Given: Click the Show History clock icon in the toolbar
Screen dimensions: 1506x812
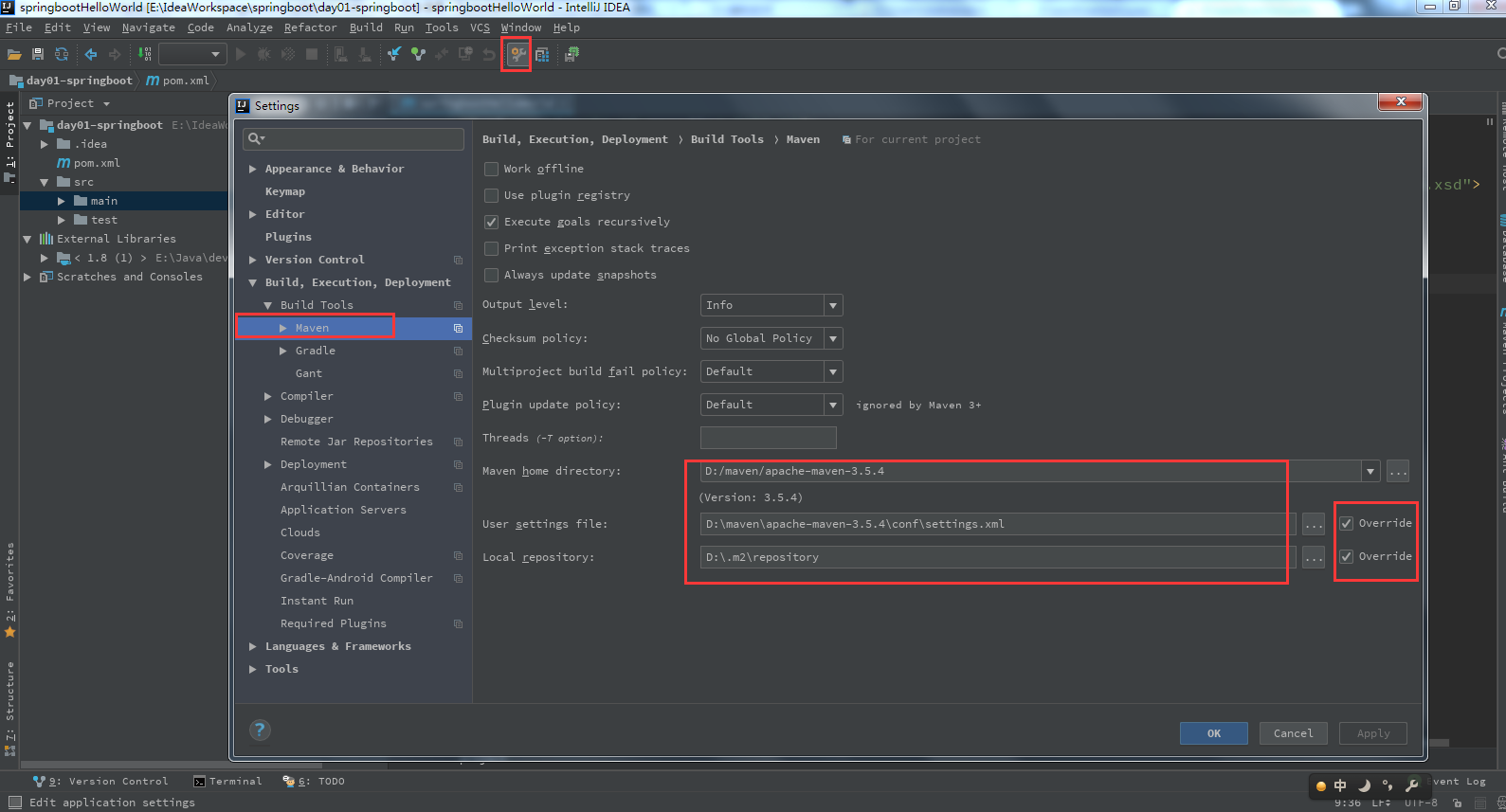Looking at the screenshot, I should tap(465, 55).
